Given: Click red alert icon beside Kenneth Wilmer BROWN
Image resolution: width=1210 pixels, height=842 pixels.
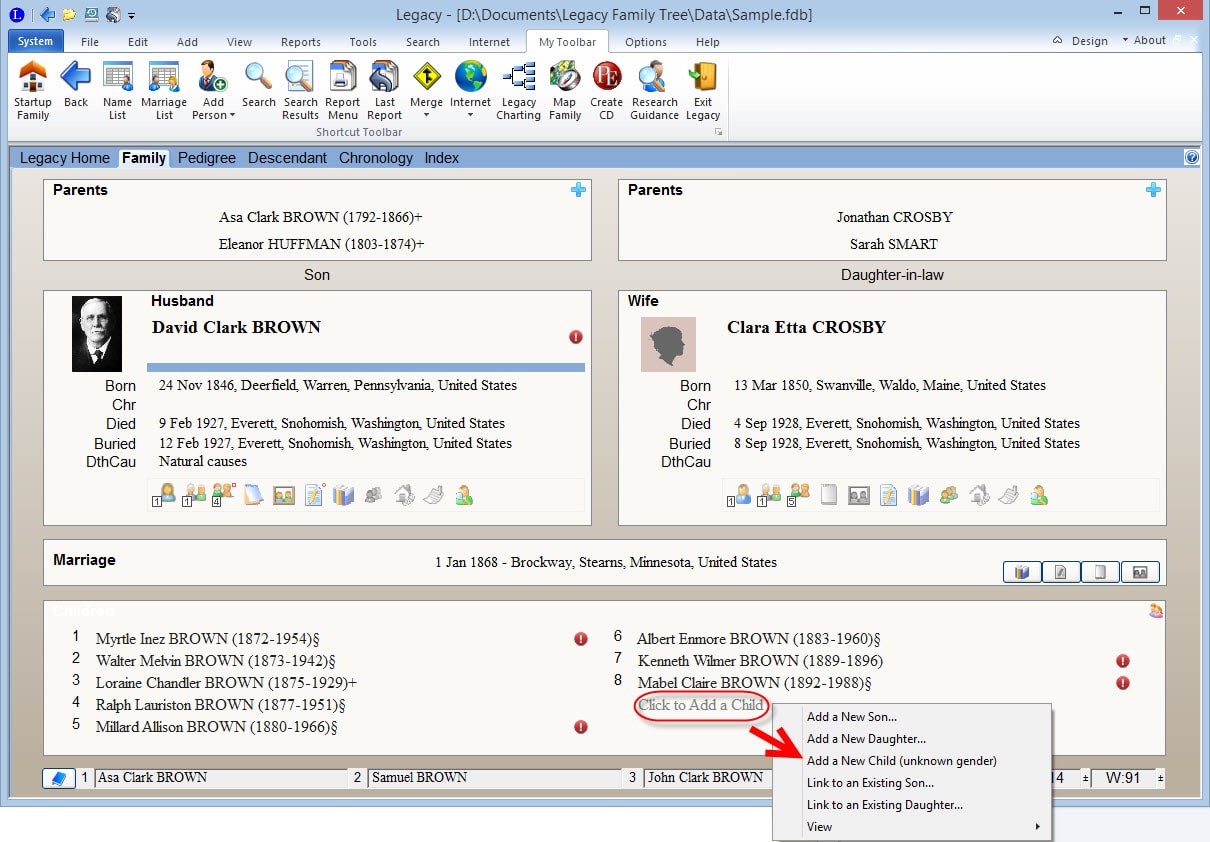Looking at the screenshot, I should pos(1122,661).
